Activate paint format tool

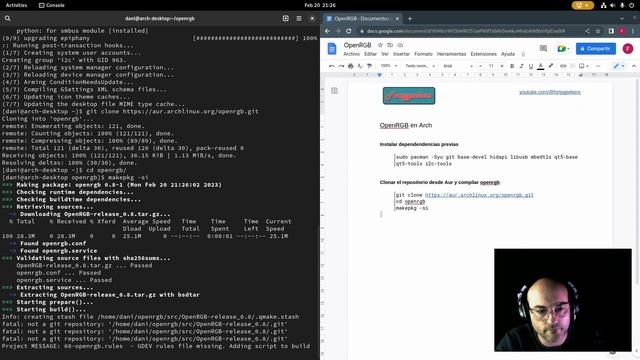(369, 66)
